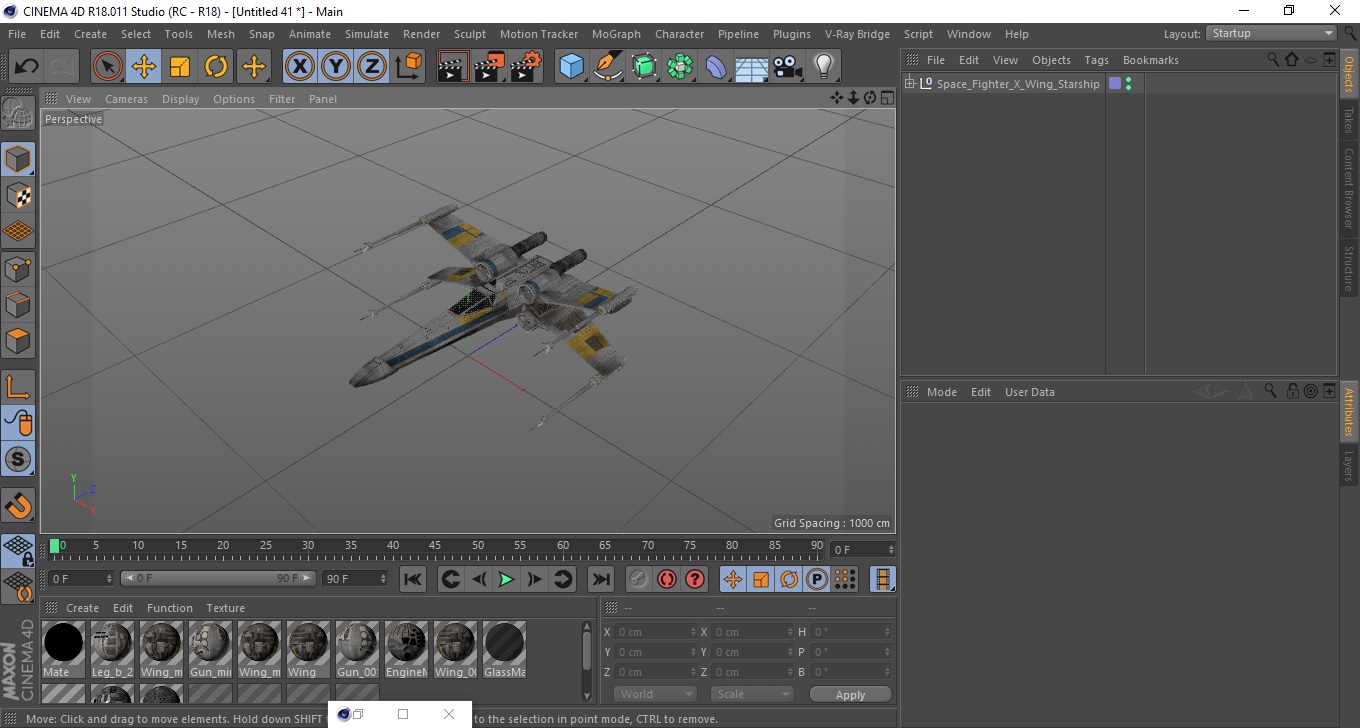This screenshot has width=1360, height=728.
Task: Open the Floor environment icon
Action: tap(751, 67)
